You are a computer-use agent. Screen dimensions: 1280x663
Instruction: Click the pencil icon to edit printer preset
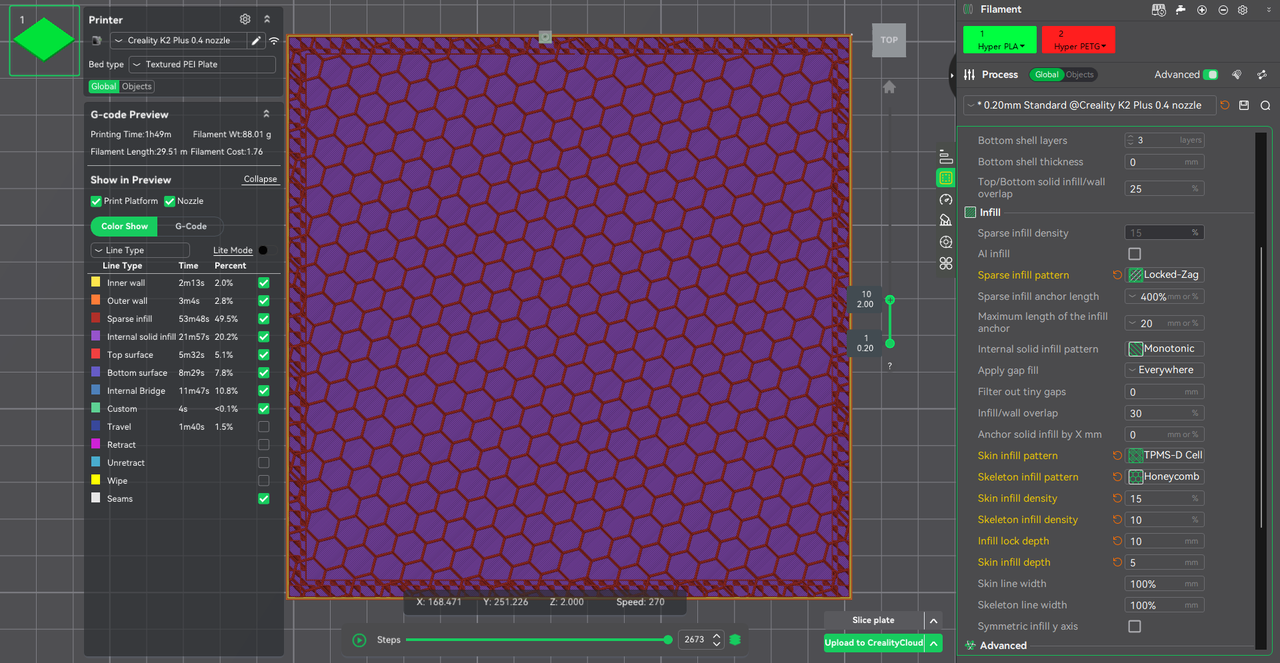256,41
